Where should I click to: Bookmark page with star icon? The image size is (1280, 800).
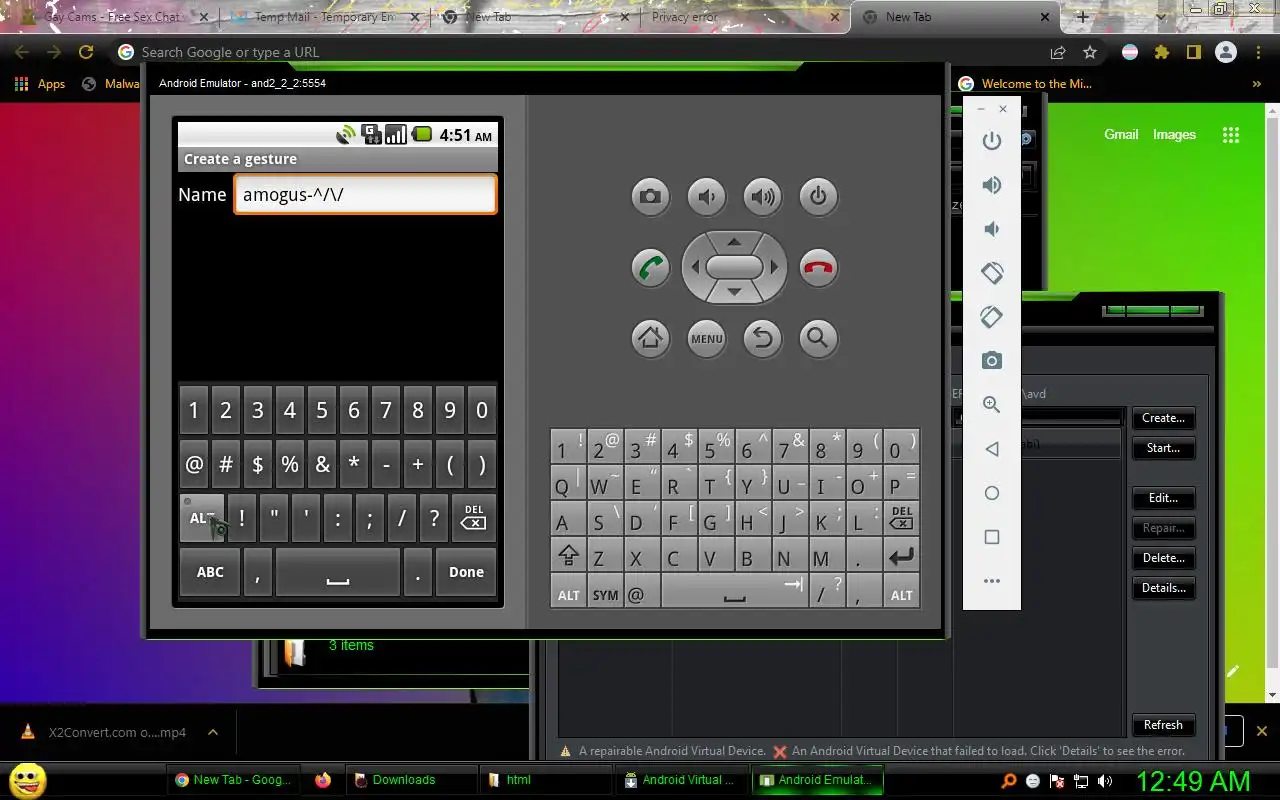pyautogui.click(x=1090, y=52)
